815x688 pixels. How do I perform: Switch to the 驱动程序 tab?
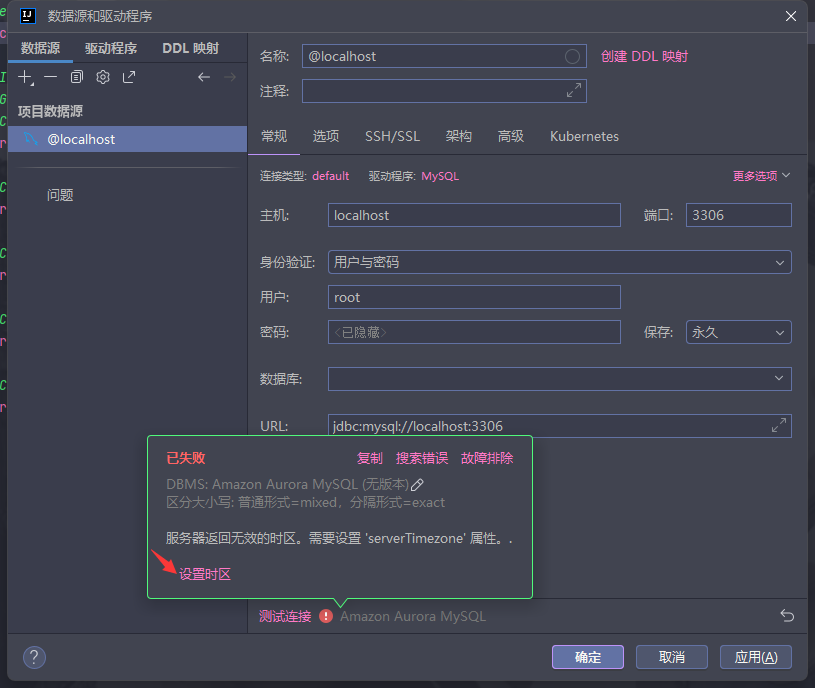point(111,47)
